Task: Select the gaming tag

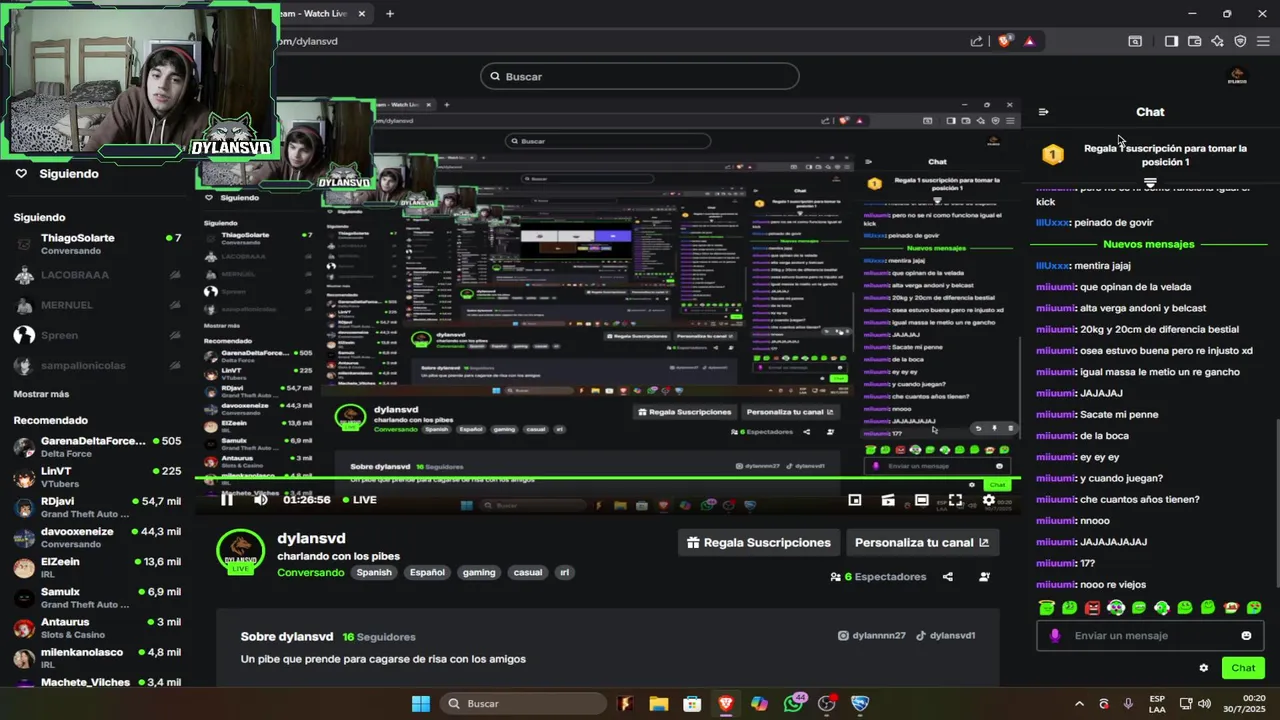Action: click(479, 573)
